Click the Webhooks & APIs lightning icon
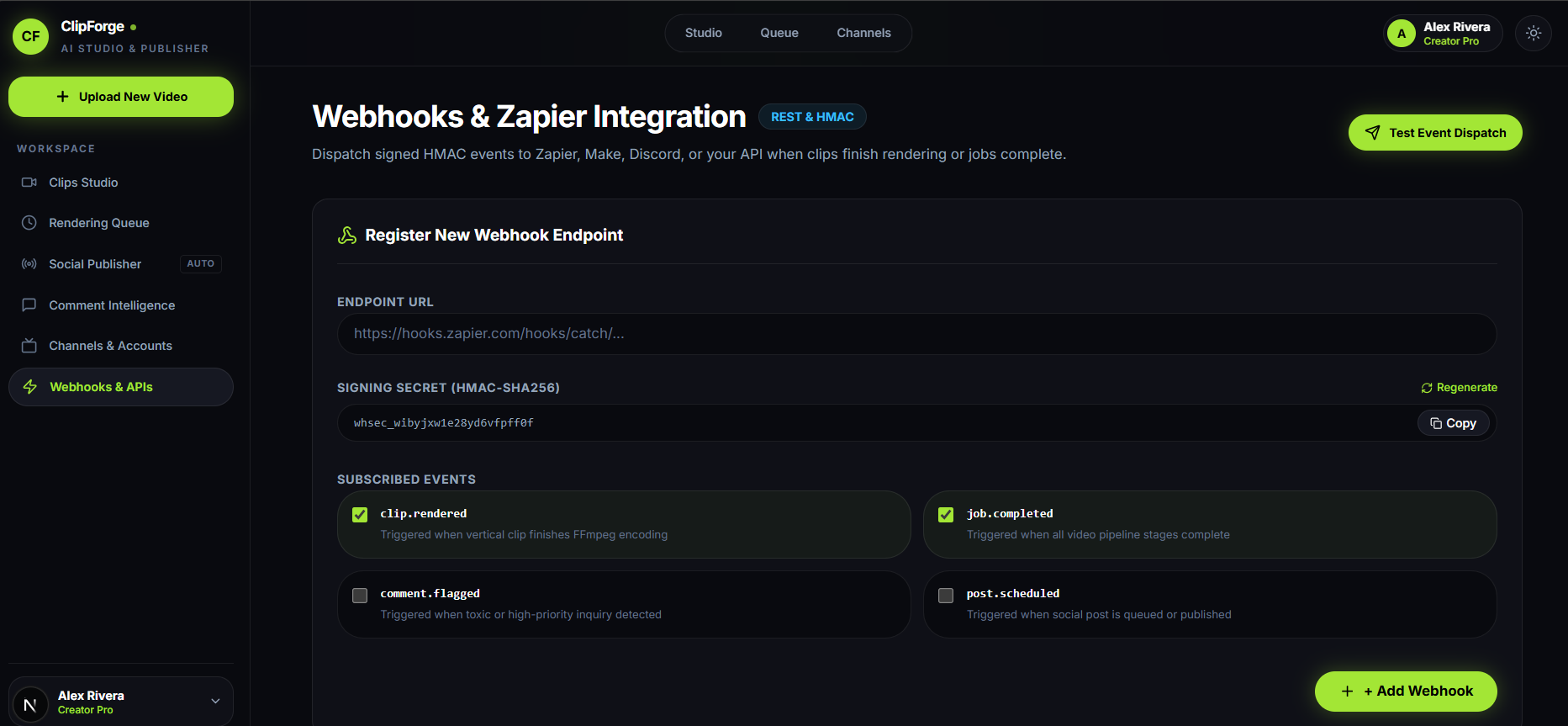The width and height of the screenshot is (1568, 726). (x=30, y=387)
